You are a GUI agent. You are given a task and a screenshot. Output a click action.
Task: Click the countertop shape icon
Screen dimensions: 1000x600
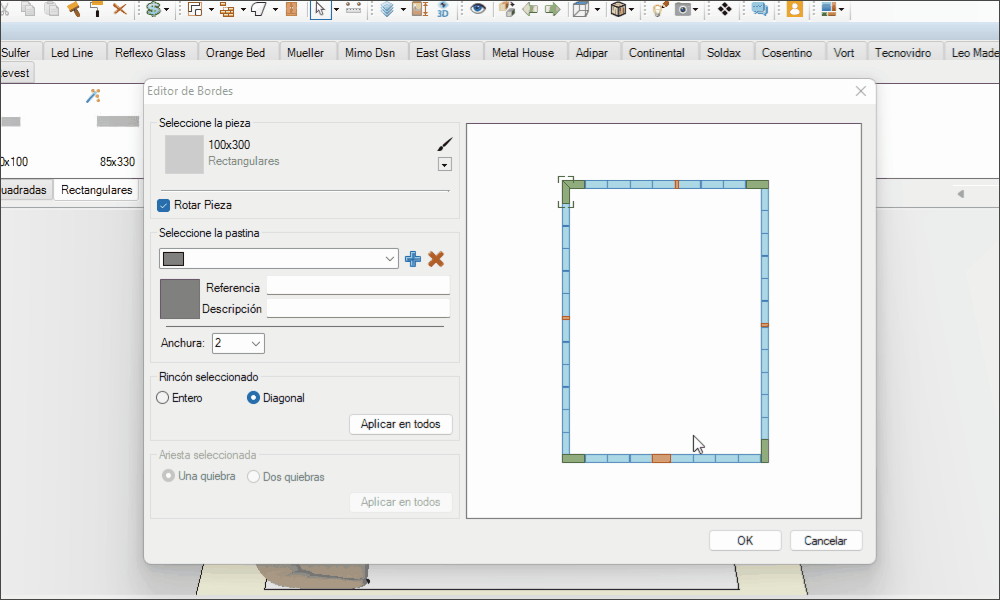point(259,9)
